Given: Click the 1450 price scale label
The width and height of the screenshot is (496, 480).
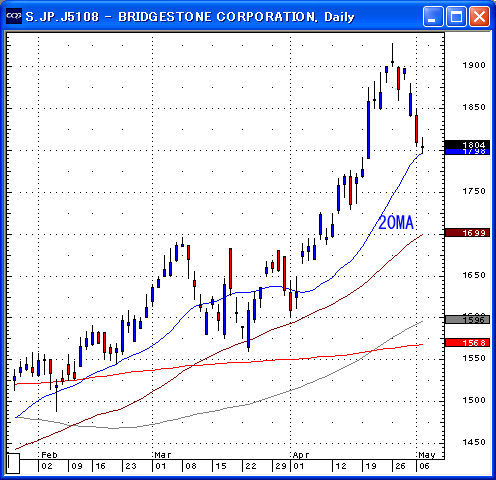Looking at the screenshot, I should pyautogui.click(x=474, y=442).
